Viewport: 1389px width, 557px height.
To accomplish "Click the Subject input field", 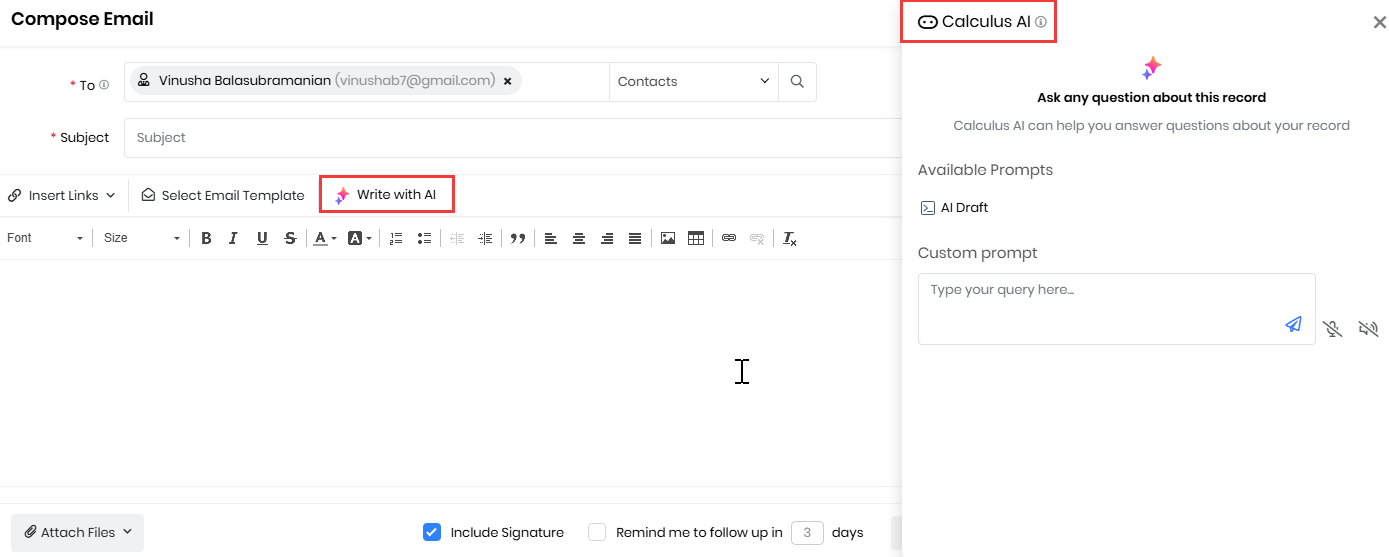I will click(x=512, y=138).
